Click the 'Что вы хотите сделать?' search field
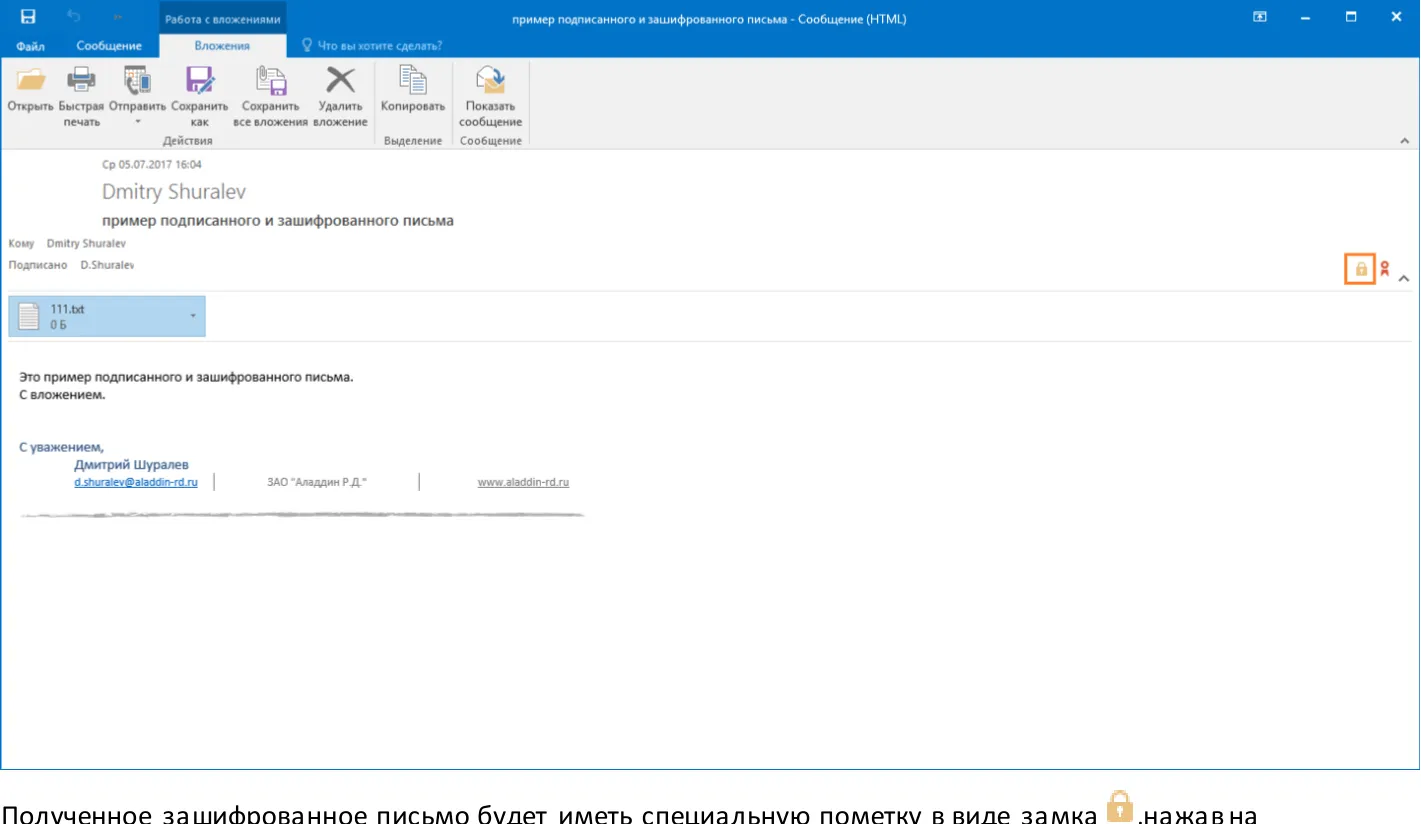 click(372, 46)
